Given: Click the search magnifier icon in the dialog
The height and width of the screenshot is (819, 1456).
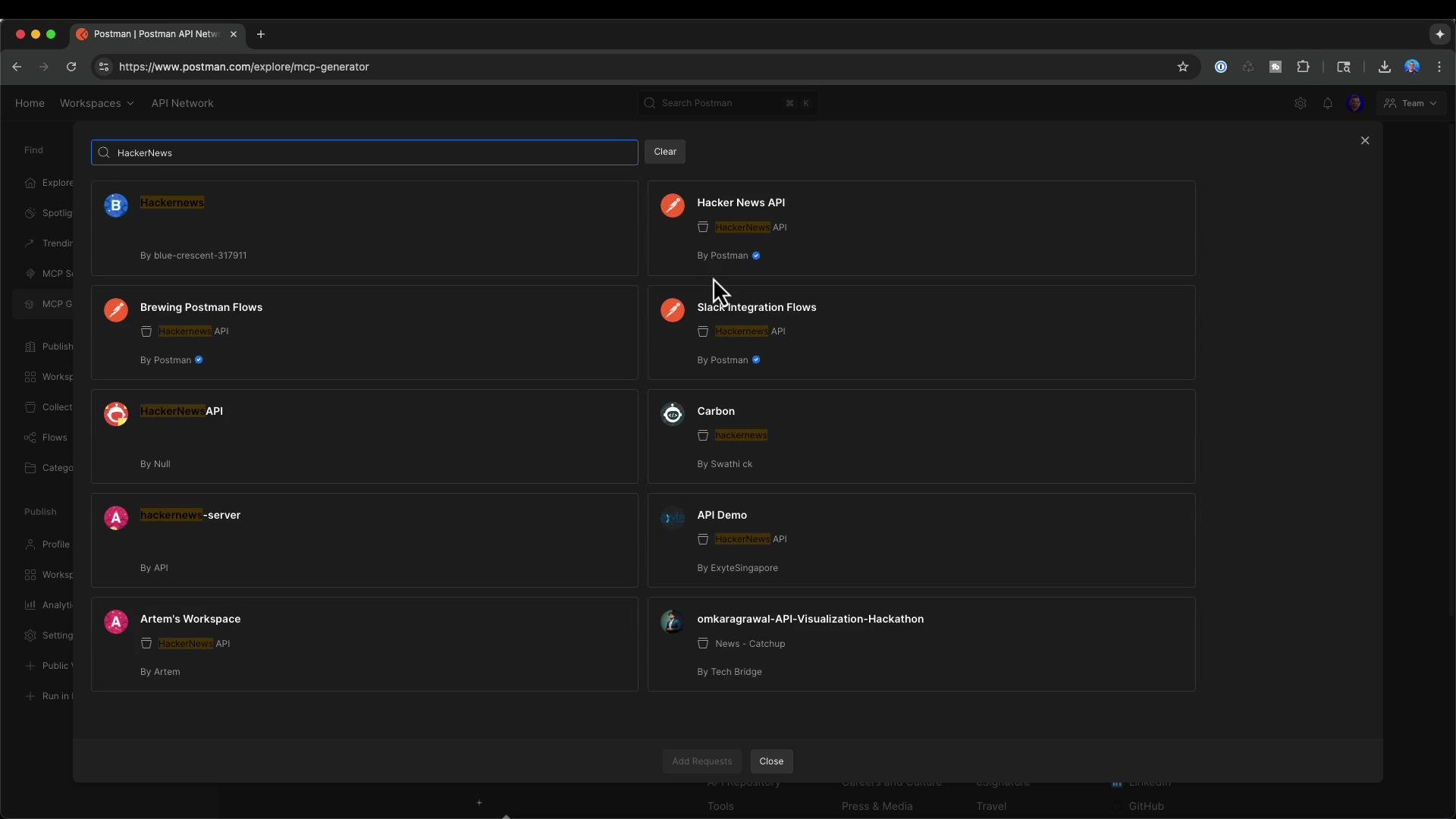Looking at the screenshot, I should click(105, 152).
